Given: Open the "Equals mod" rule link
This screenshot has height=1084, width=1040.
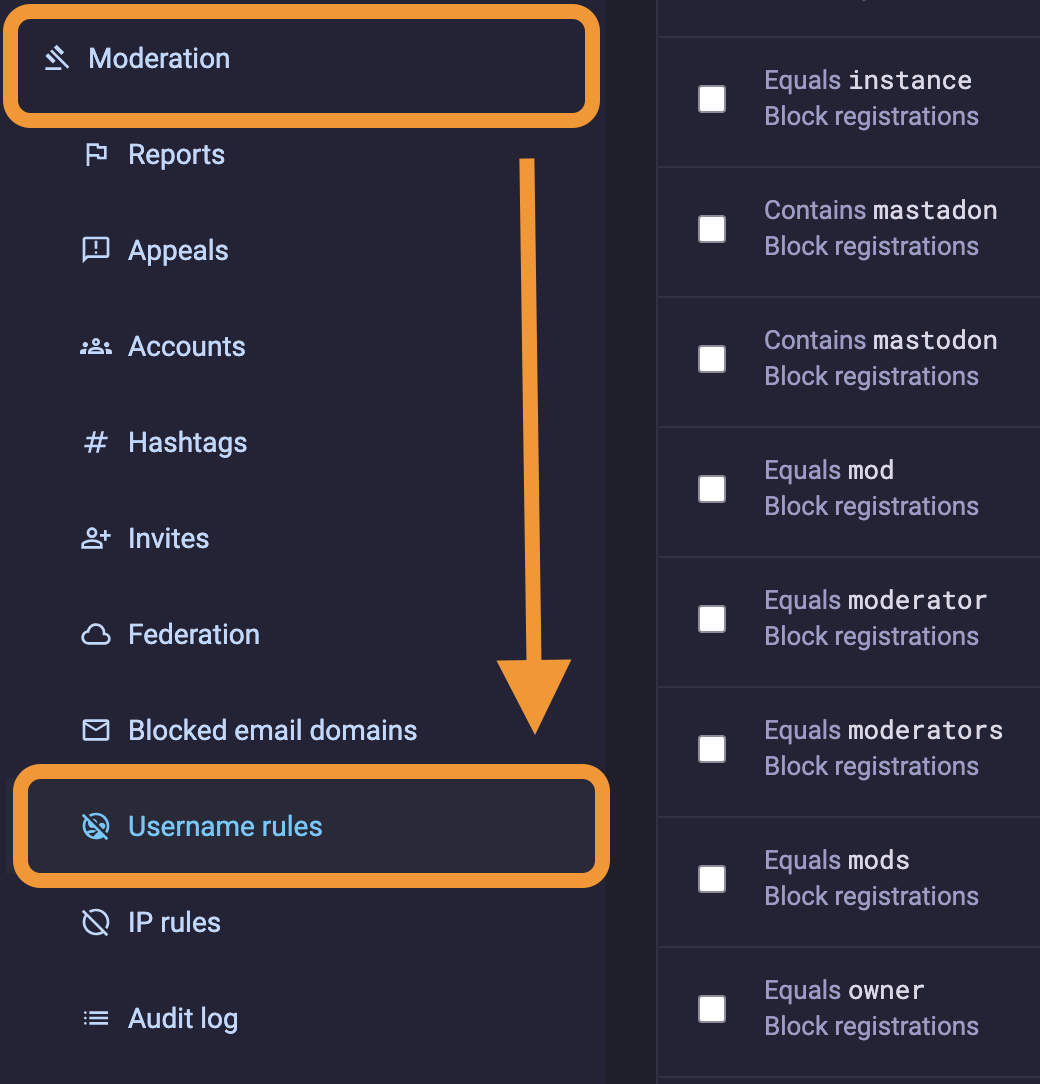Looking at the screenshot, I should pyautogui.click(x=829, y=471).
